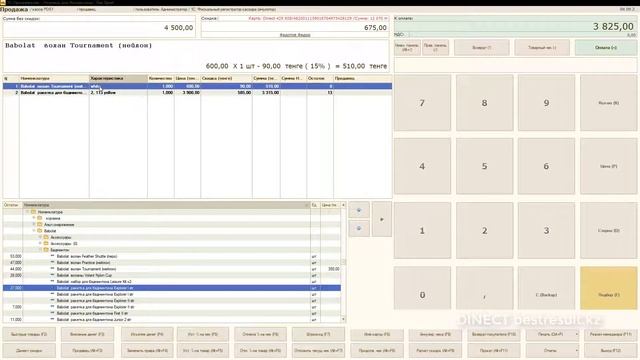Collapse the Номенклатура root folder
The image size is (640, 360).
(28, 212)
